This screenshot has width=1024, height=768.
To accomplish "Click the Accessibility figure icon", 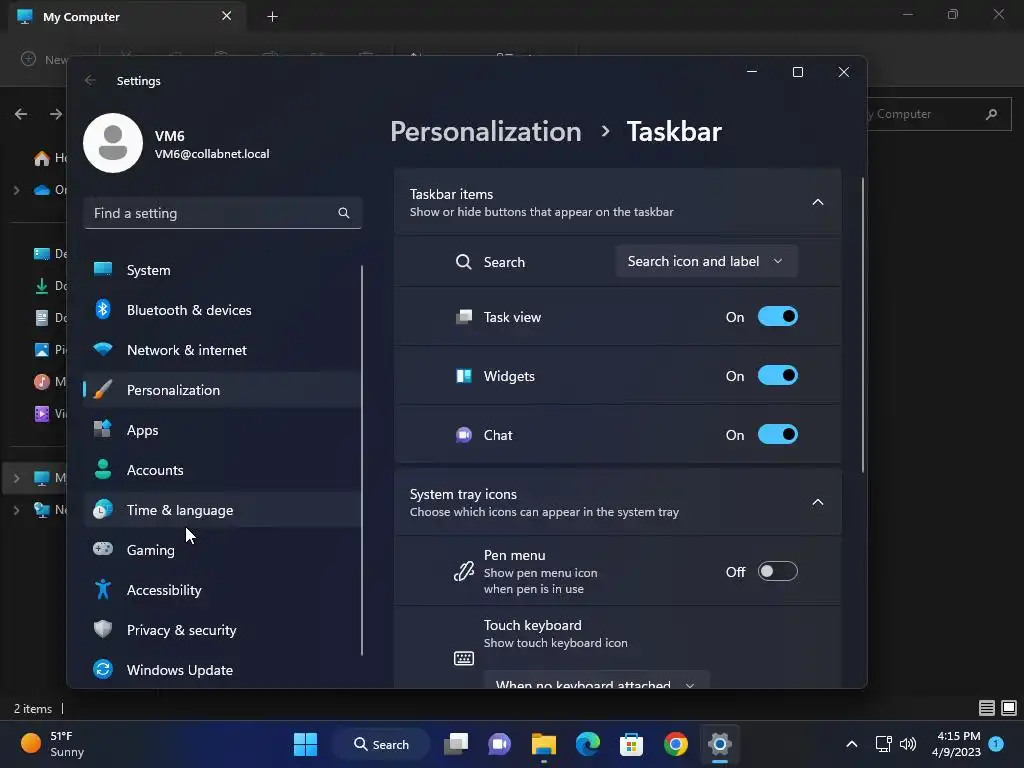I will pos(103,589).
